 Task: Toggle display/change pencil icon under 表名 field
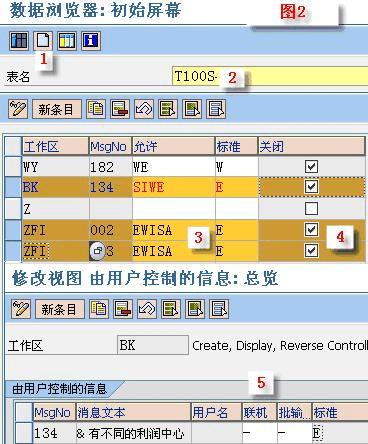[x=18, y=109]
